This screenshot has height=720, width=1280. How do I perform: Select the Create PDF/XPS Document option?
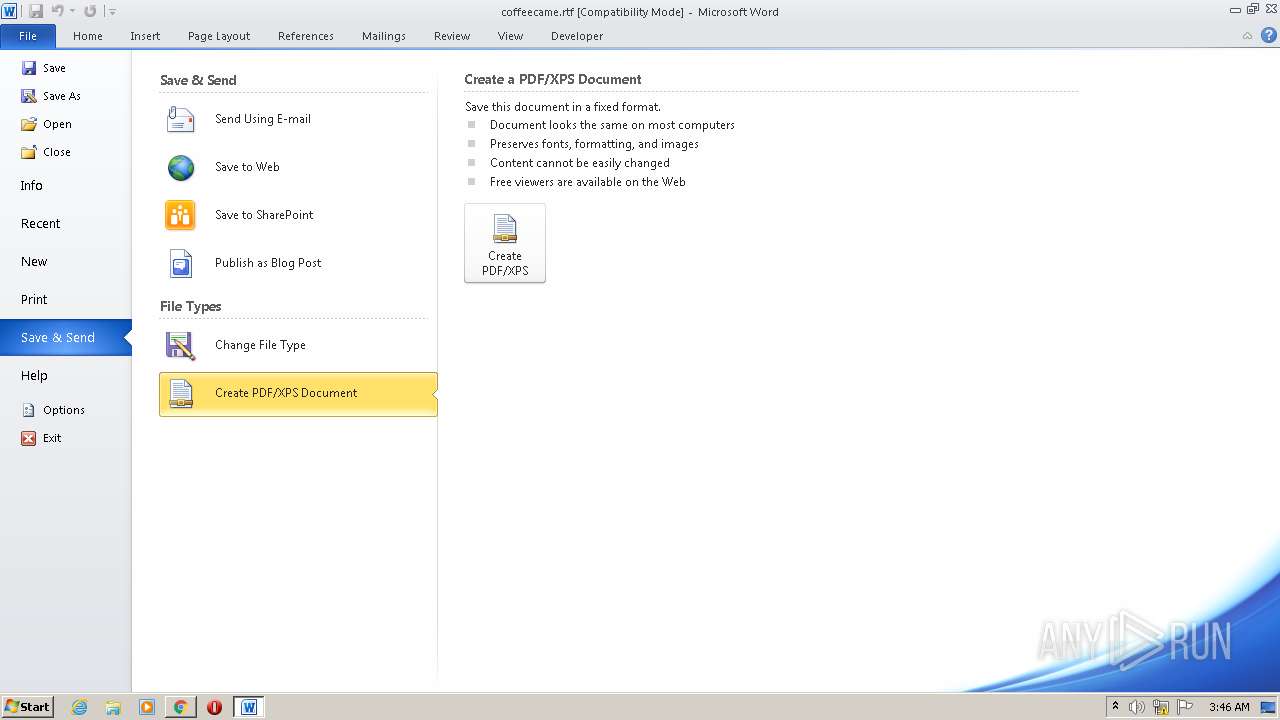298,394
